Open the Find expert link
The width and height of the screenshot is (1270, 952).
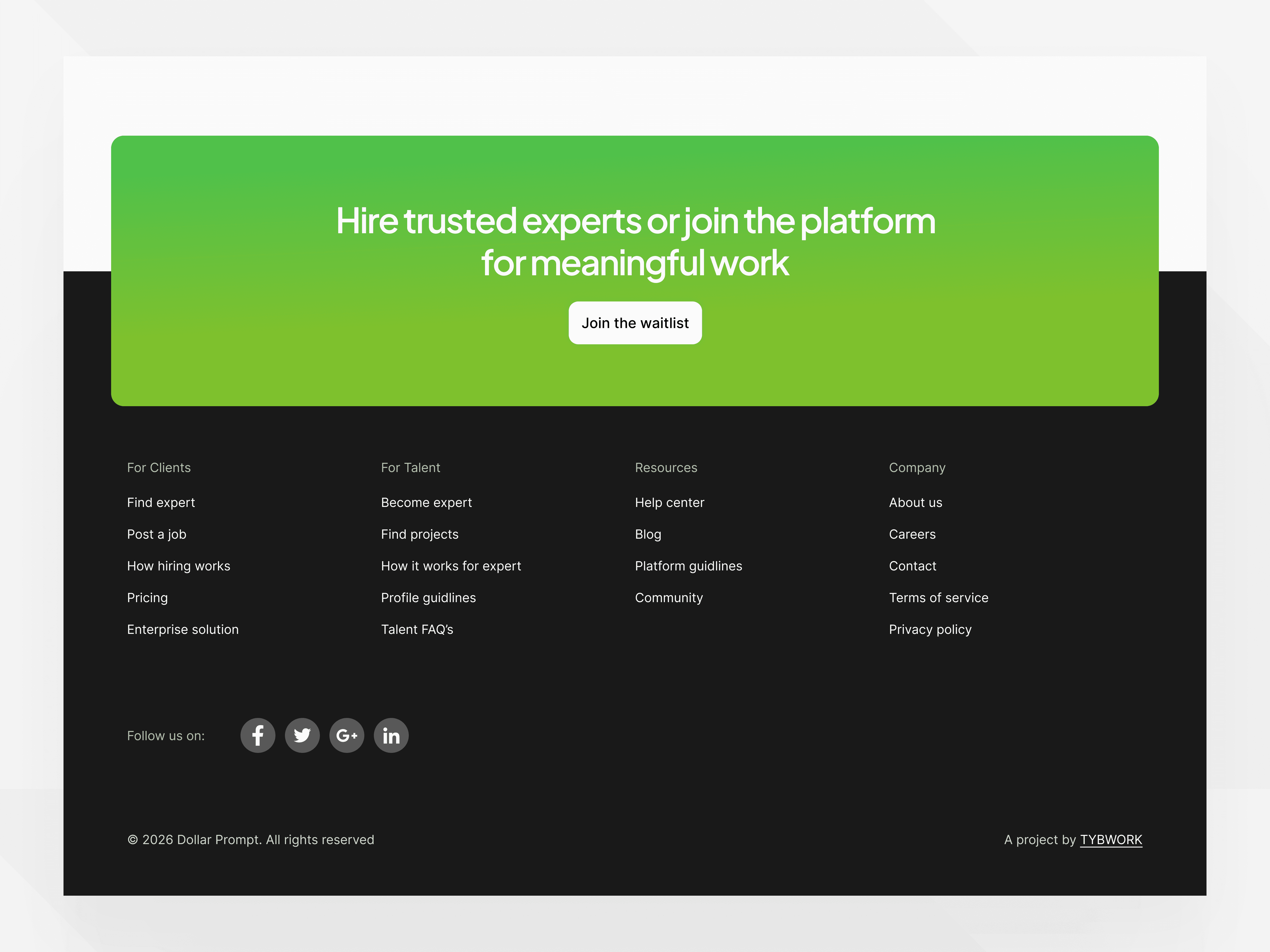(x=161, y=503)
